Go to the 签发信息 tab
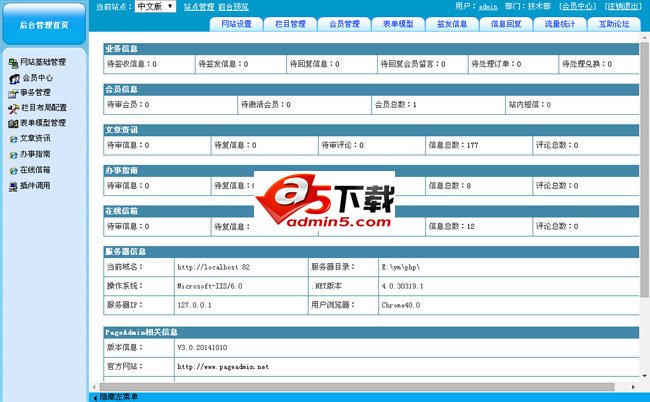The height and width of the screenshot is (402, 650). tap(452, 24)
